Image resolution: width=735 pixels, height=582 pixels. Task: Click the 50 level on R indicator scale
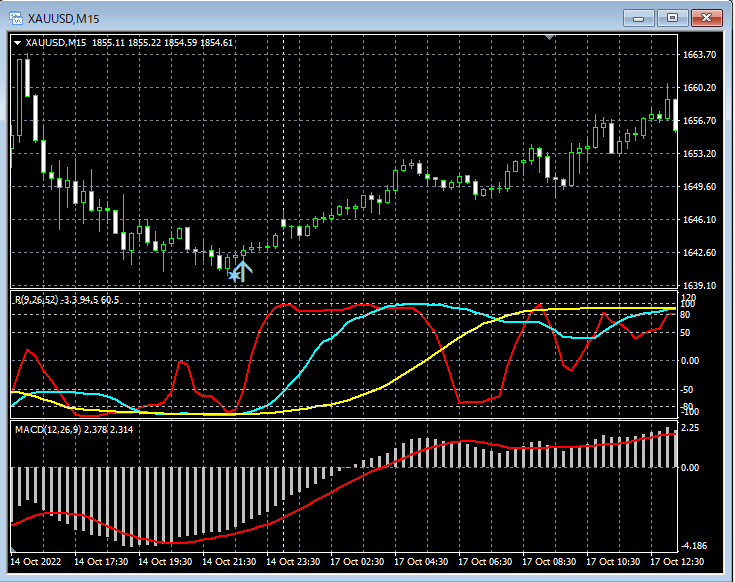685,333
